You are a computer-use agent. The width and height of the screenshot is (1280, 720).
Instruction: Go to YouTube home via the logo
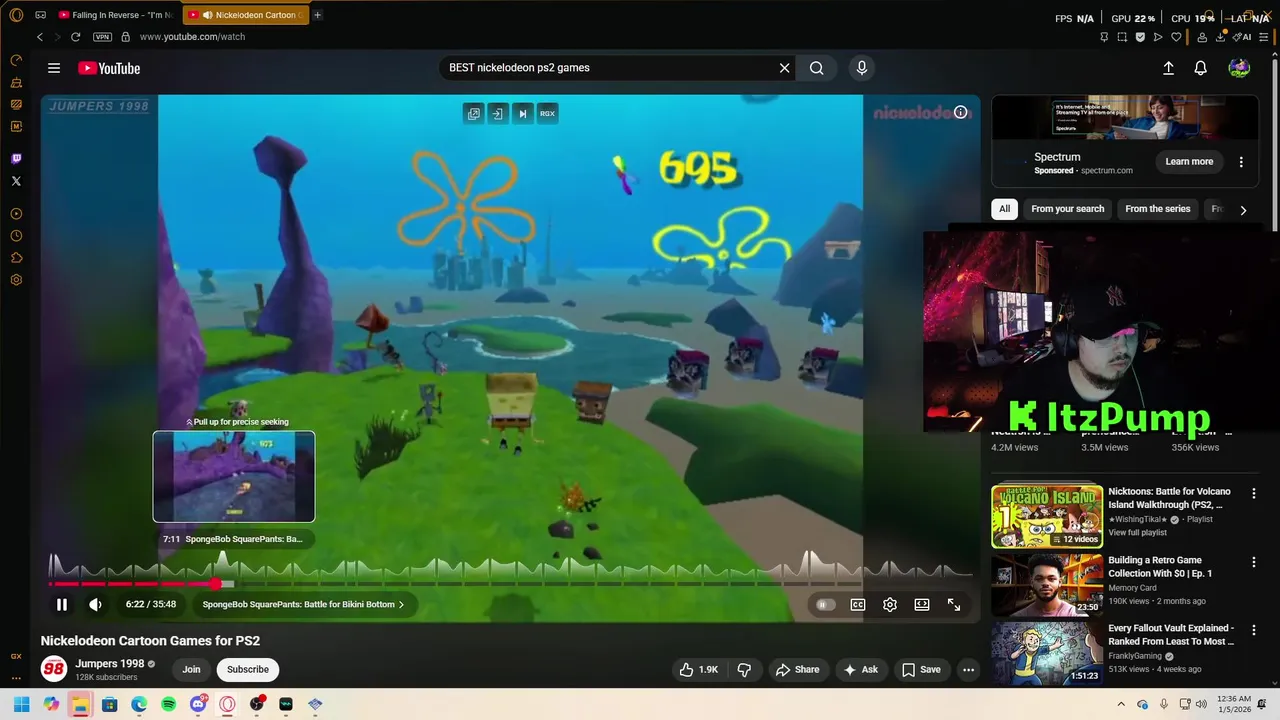tap(109, 68)
